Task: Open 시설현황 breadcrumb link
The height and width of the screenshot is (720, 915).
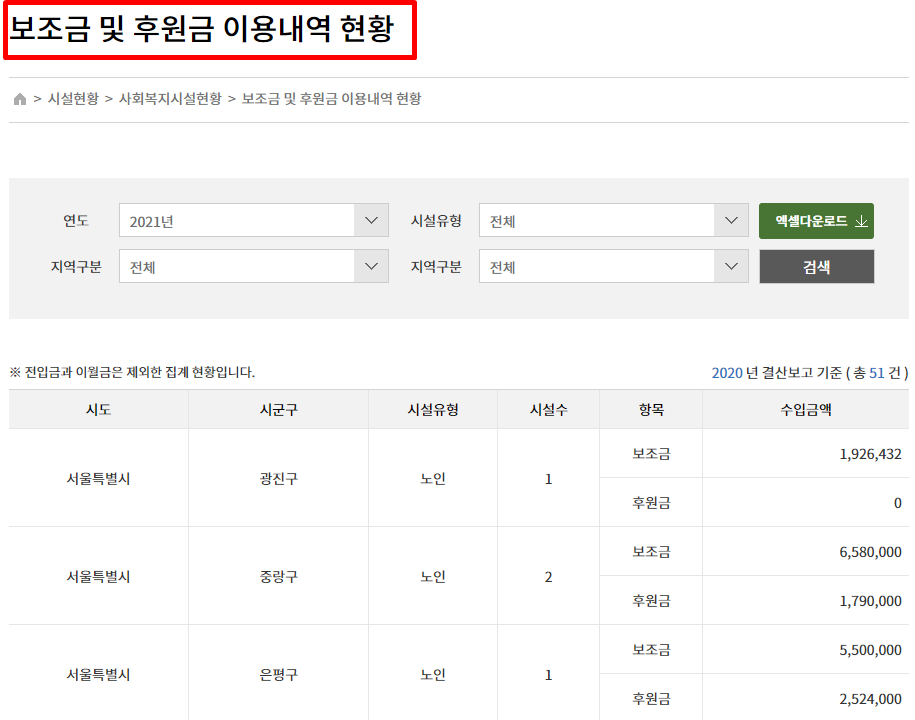Action: [x=73, y=99]
